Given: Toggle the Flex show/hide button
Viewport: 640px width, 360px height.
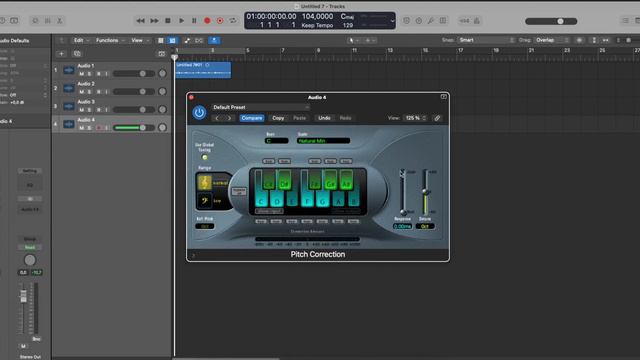Looking at the screenshot, I should point(199,40).
